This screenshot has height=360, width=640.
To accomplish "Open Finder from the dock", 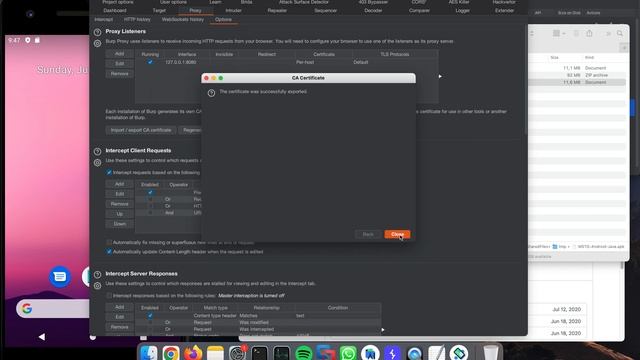I will [149, 353].
